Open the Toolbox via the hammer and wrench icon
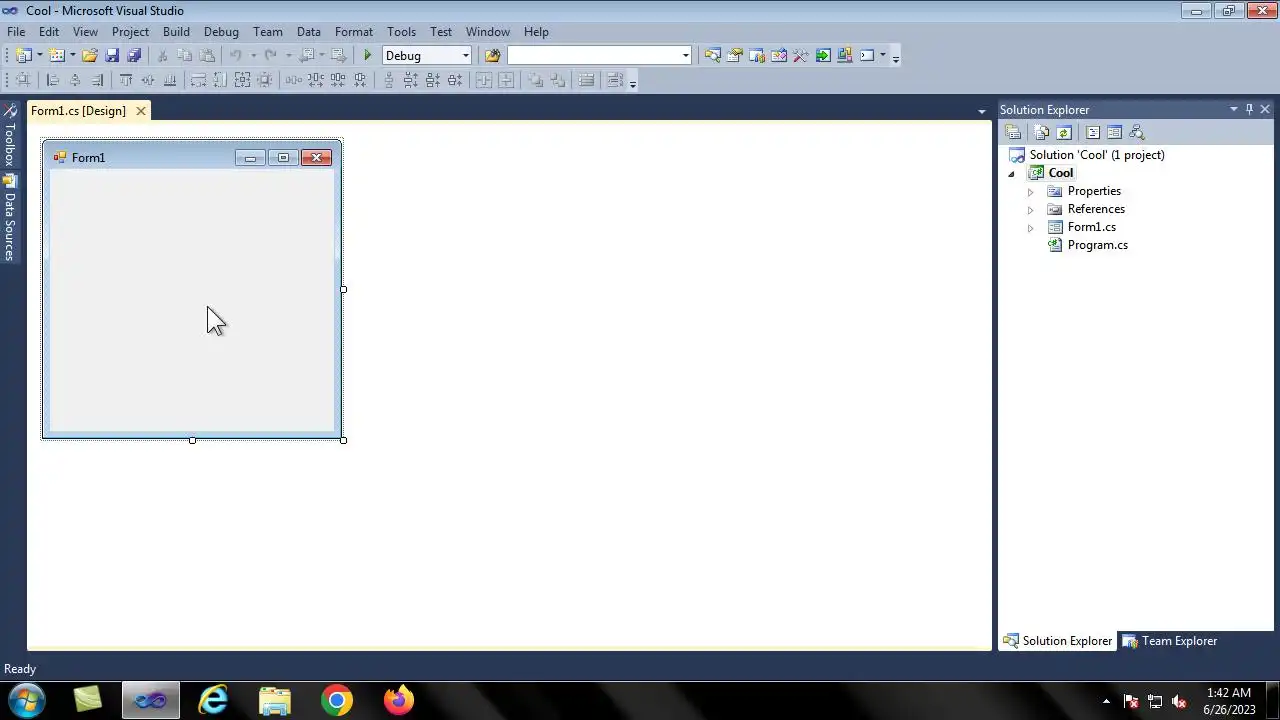The width and height of the screenshot is (1280, 720). [x=801, y=56]
